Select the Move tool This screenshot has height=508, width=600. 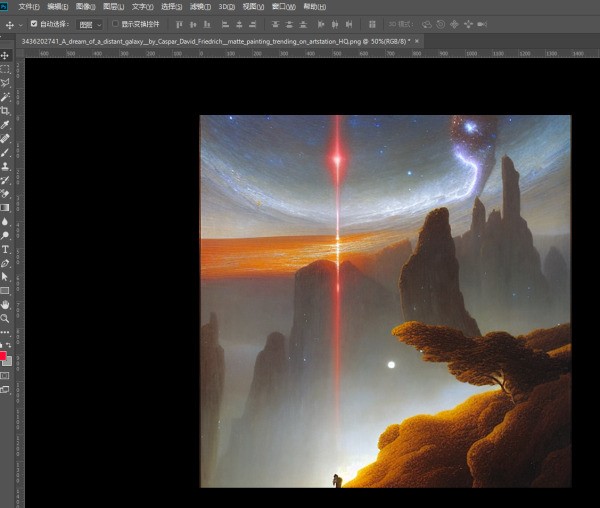coord(5,55)
